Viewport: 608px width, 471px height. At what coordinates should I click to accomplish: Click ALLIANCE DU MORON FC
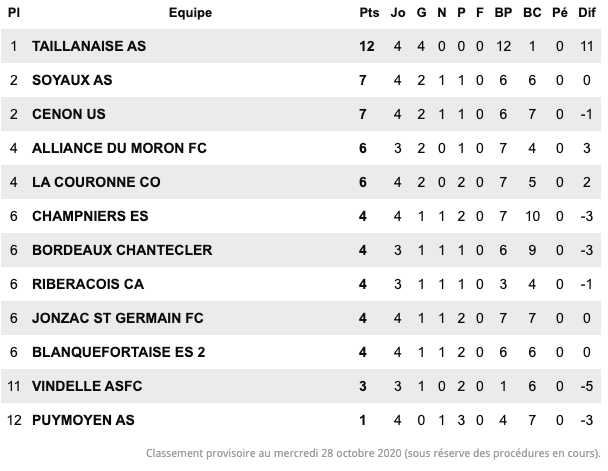119,148
